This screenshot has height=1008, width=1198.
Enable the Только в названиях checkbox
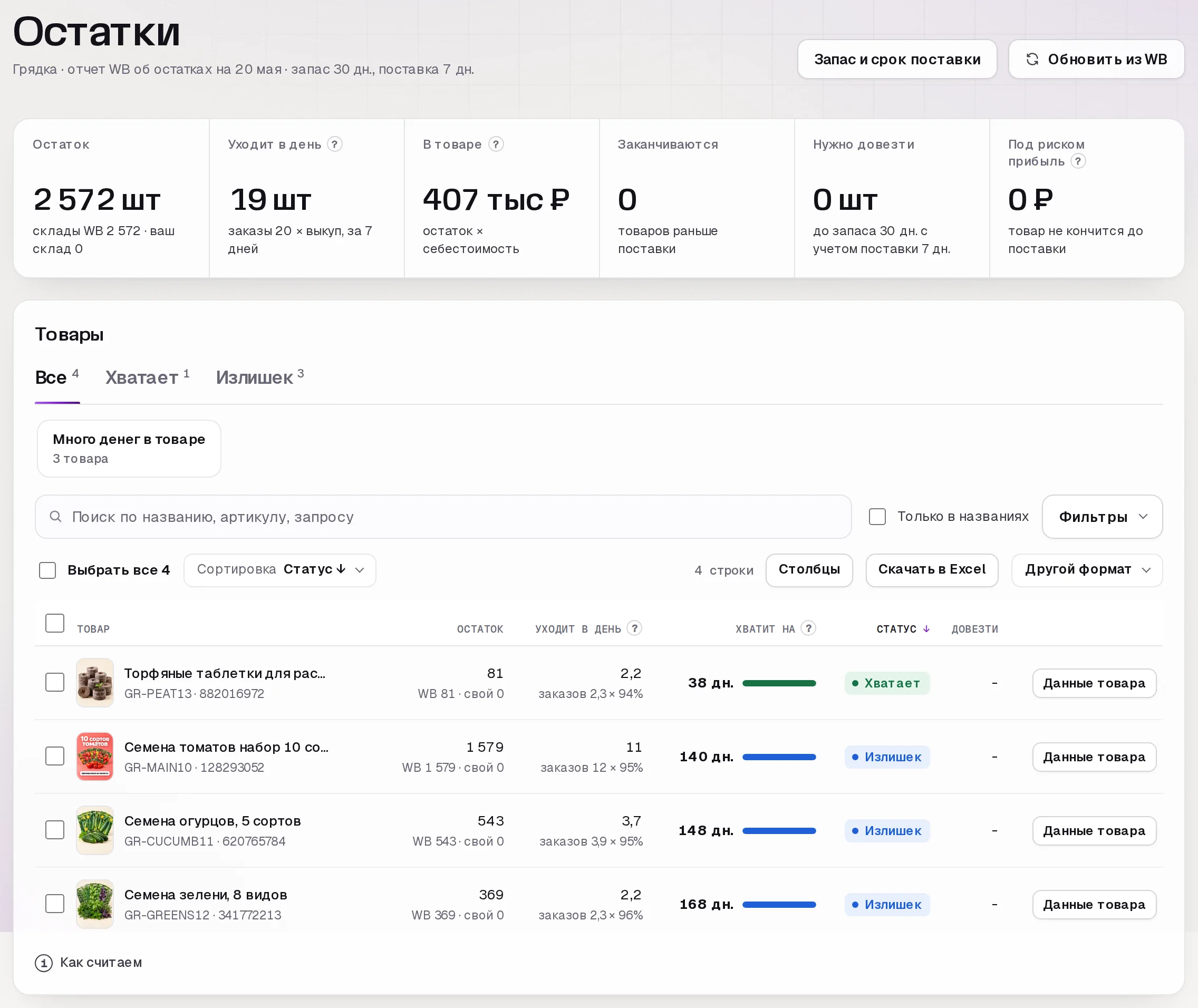click(877, 517)
